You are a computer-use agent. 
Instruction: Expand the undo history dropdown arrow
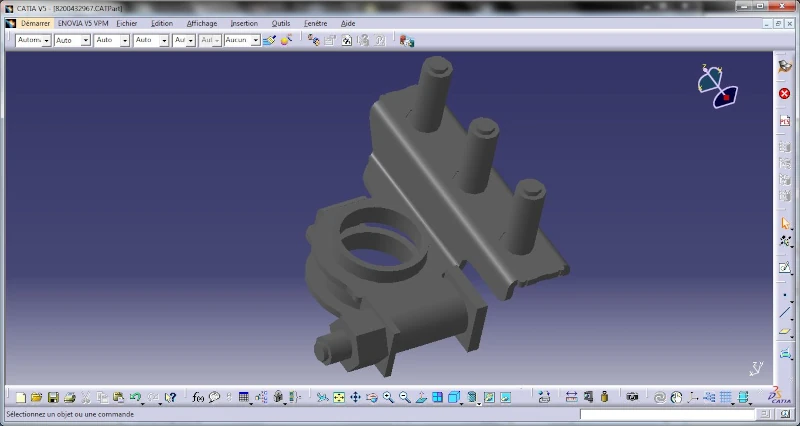click(x=145, y=399)
